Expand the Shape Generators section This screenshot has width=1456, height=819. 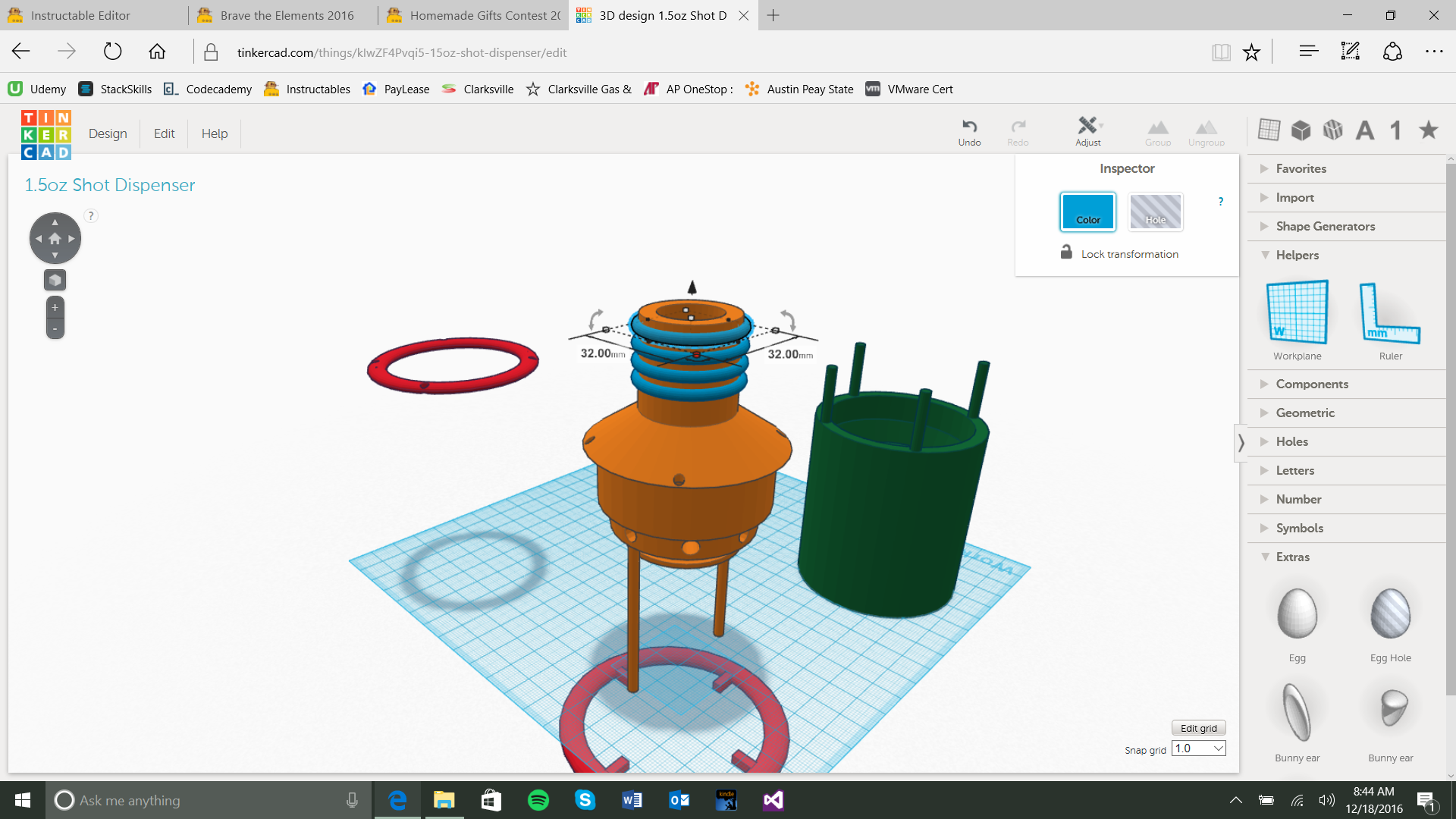1324,226
